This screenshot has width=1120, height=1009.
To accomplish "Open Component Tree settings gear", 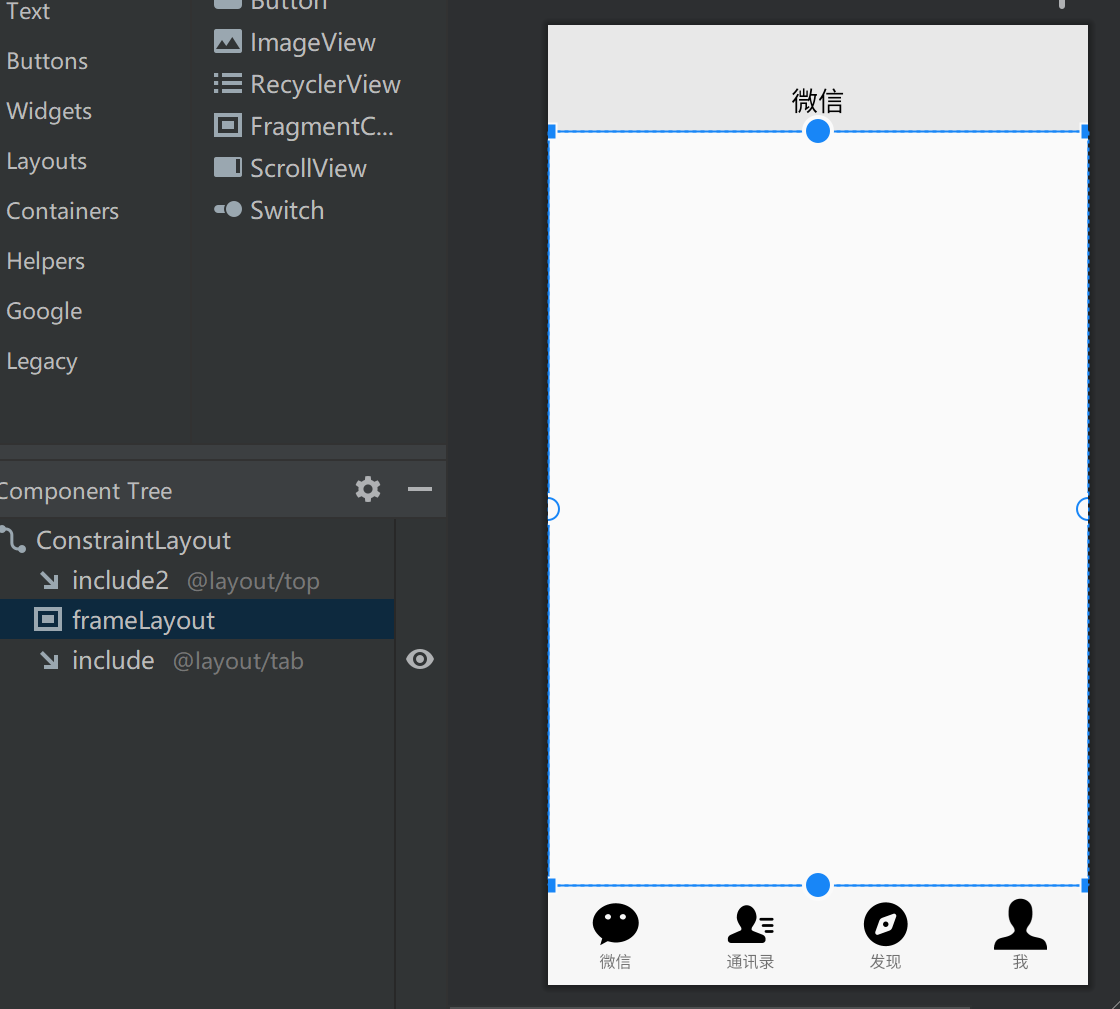I will [x=368, y=489].
